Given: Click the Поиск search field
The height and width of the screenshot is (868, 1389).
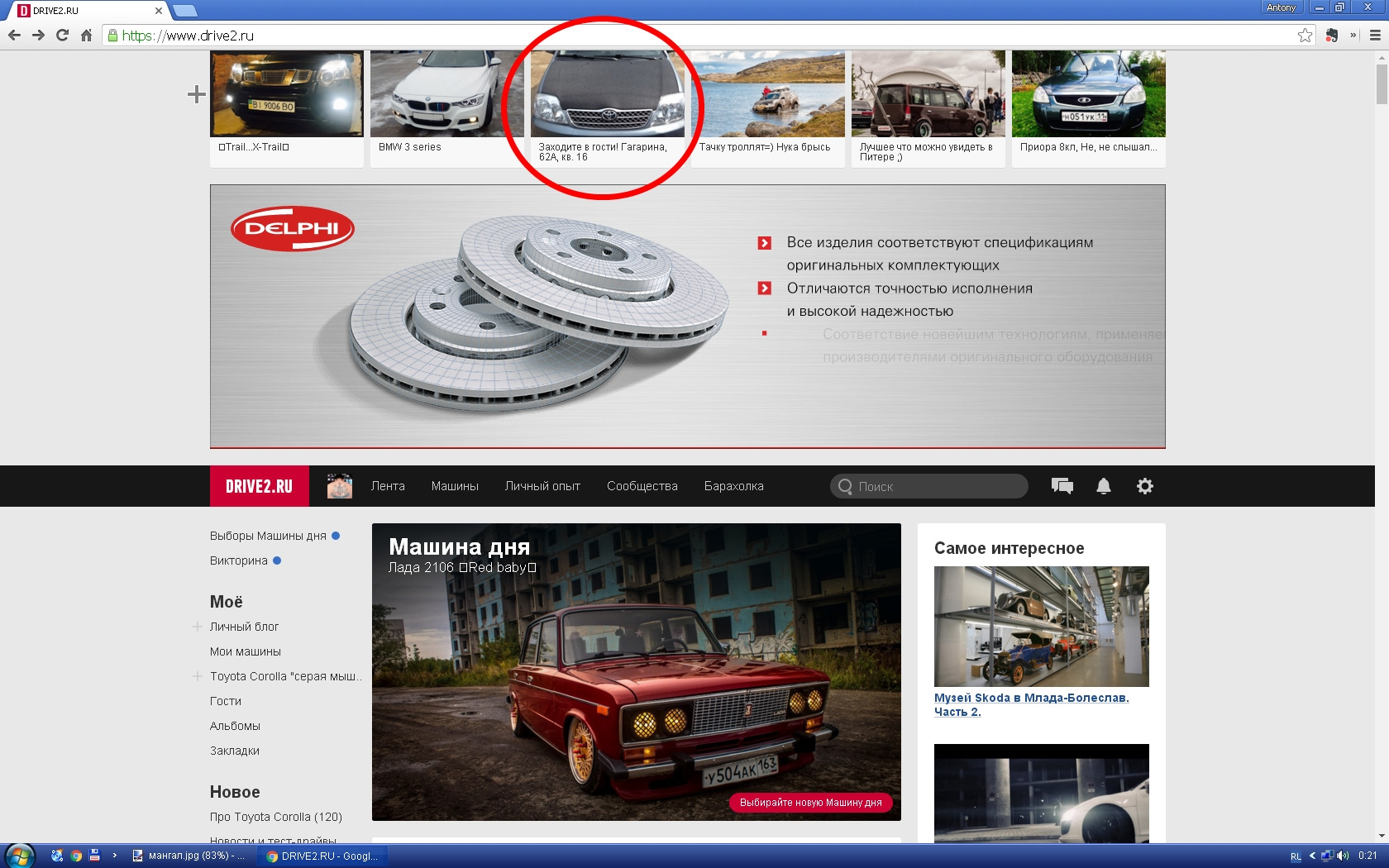Looking at the screenshot, I should point(929,486).
